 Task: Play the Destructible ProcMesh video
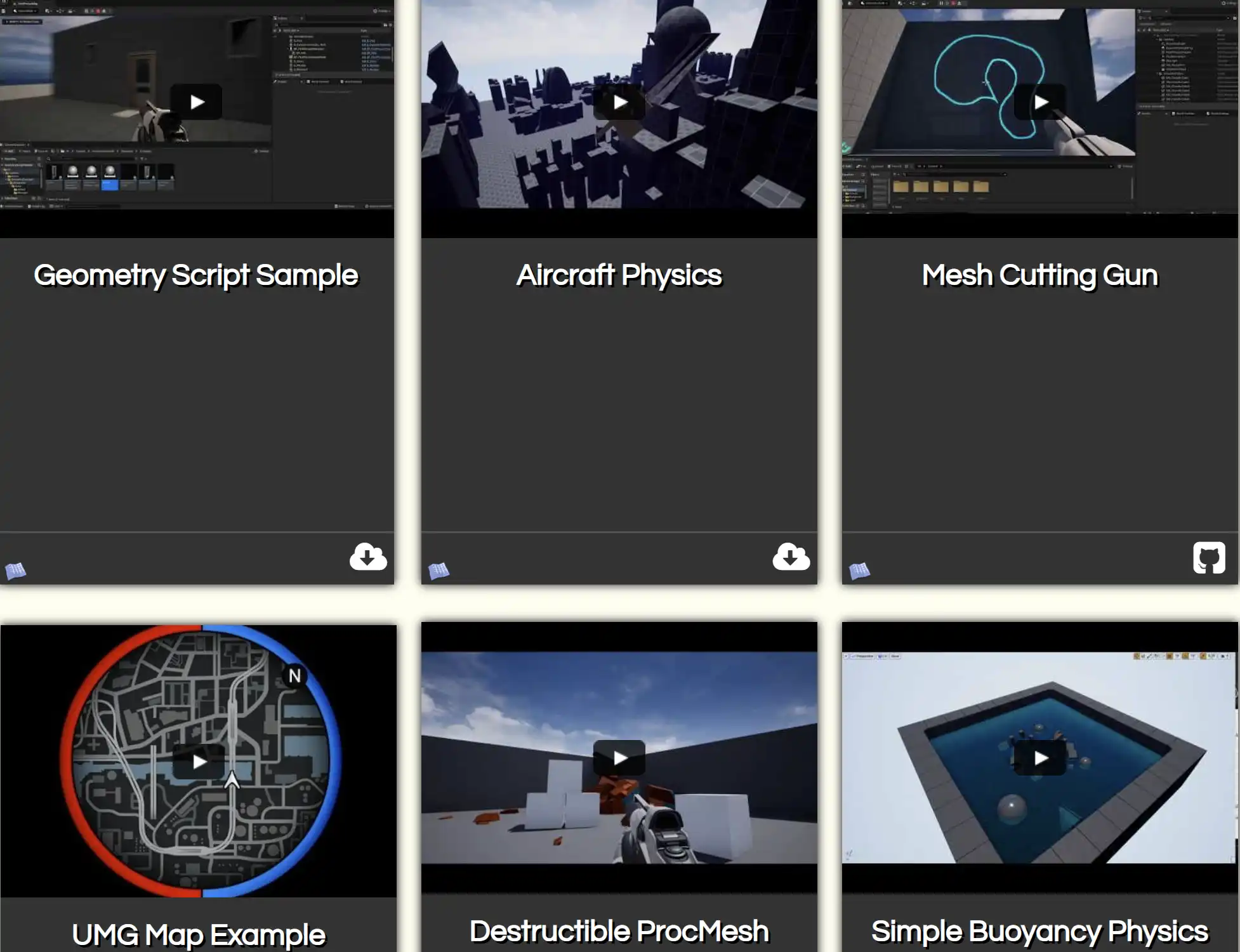click(619, 757)
